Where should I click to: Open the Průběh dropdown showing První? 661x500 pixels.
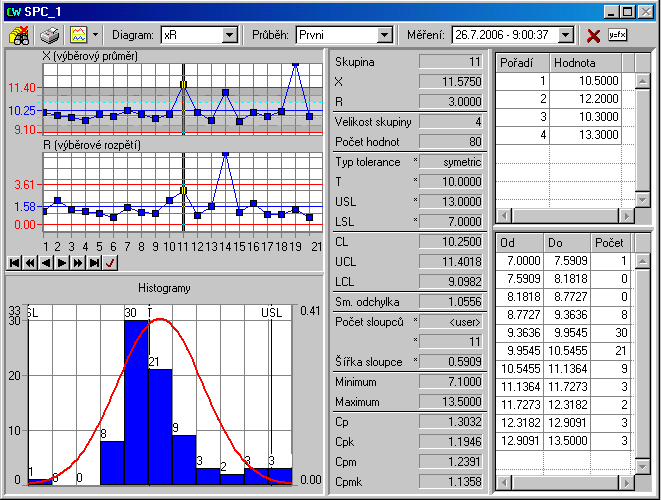pos(384,35)
